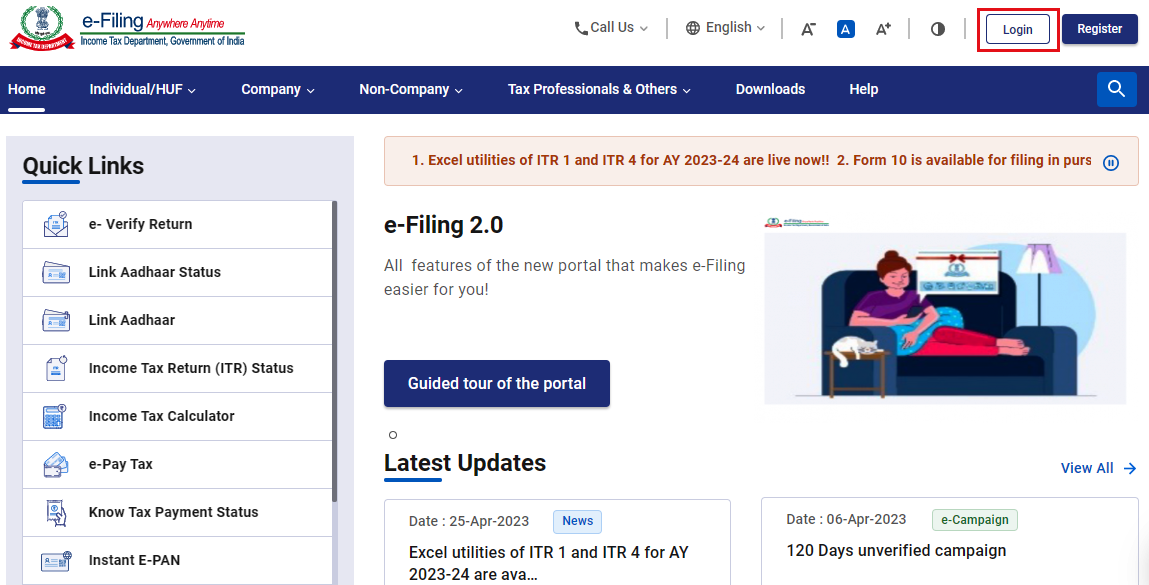Open the Downloads menu item

pyautogui.click(x=770, y=89)
